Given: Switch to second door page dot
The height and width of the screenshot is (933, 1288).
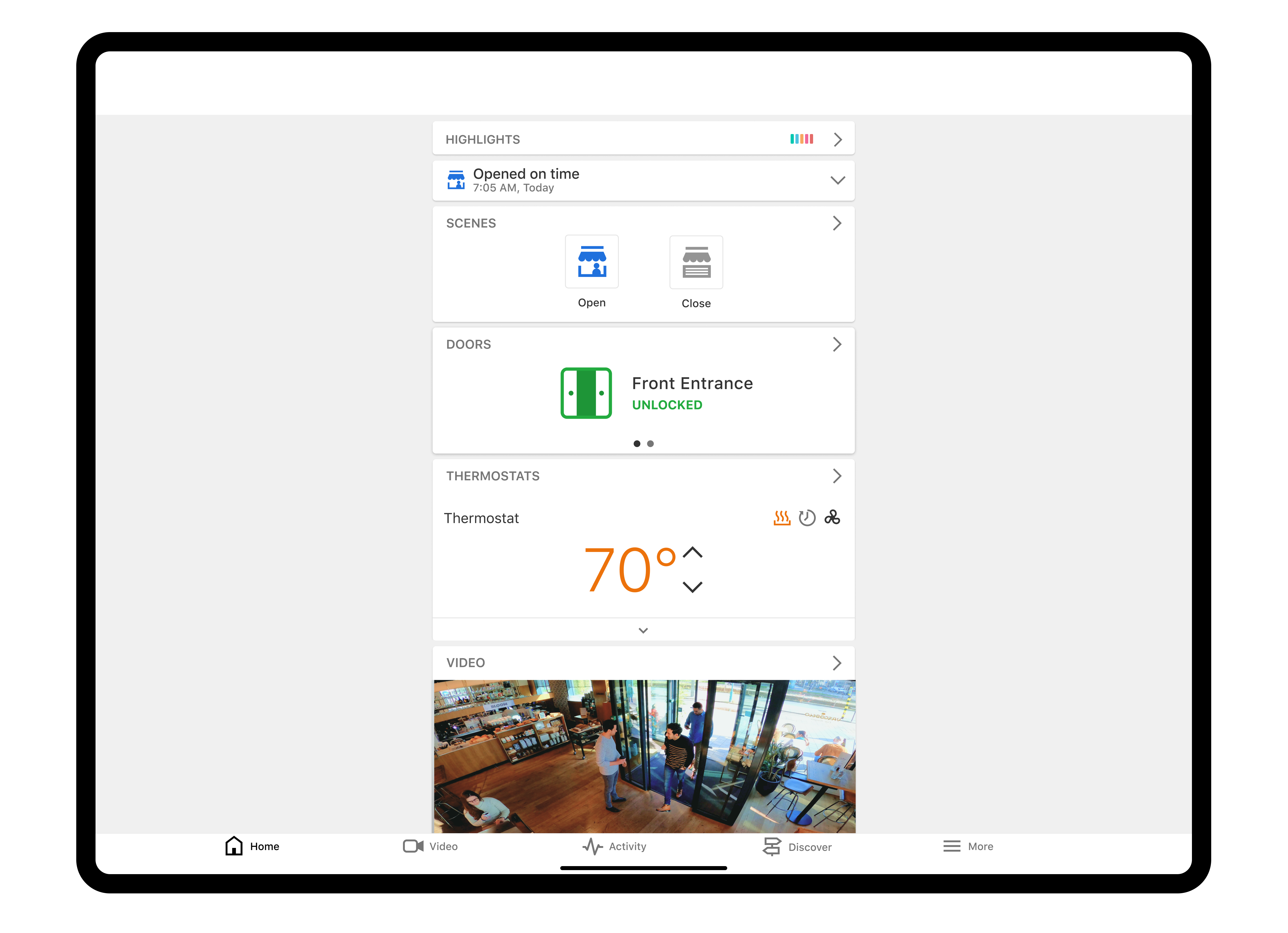Looking at the screenshot, I should pyautogui.click(x=650, y=444).
